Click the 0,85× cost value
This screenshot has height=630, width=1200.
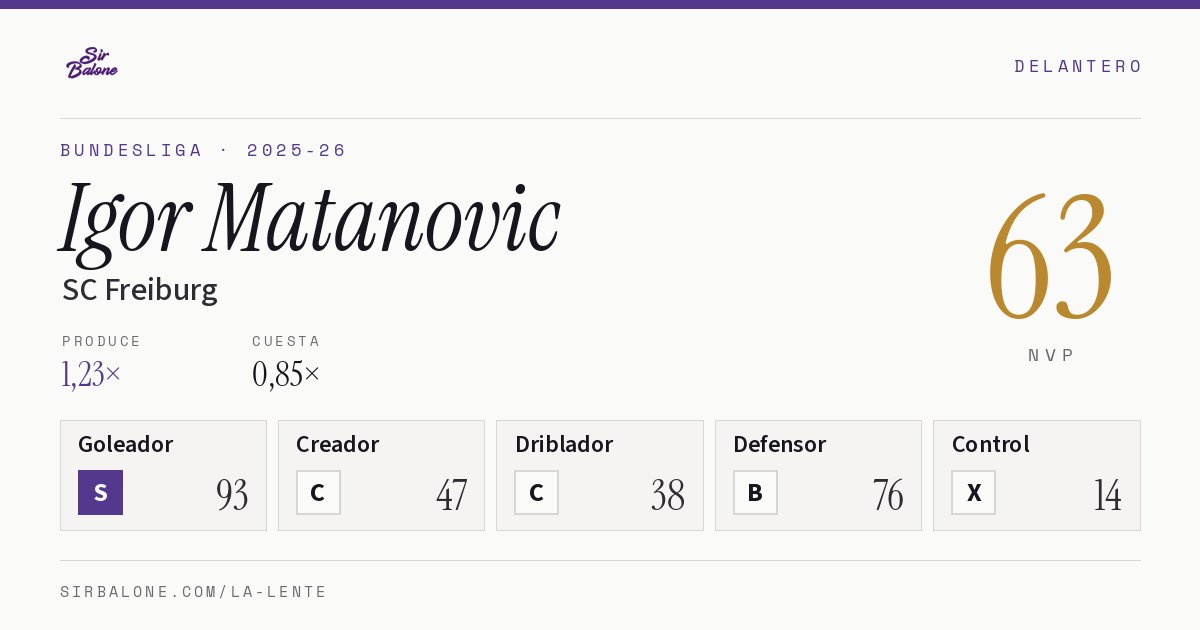[x=286, y=374]
